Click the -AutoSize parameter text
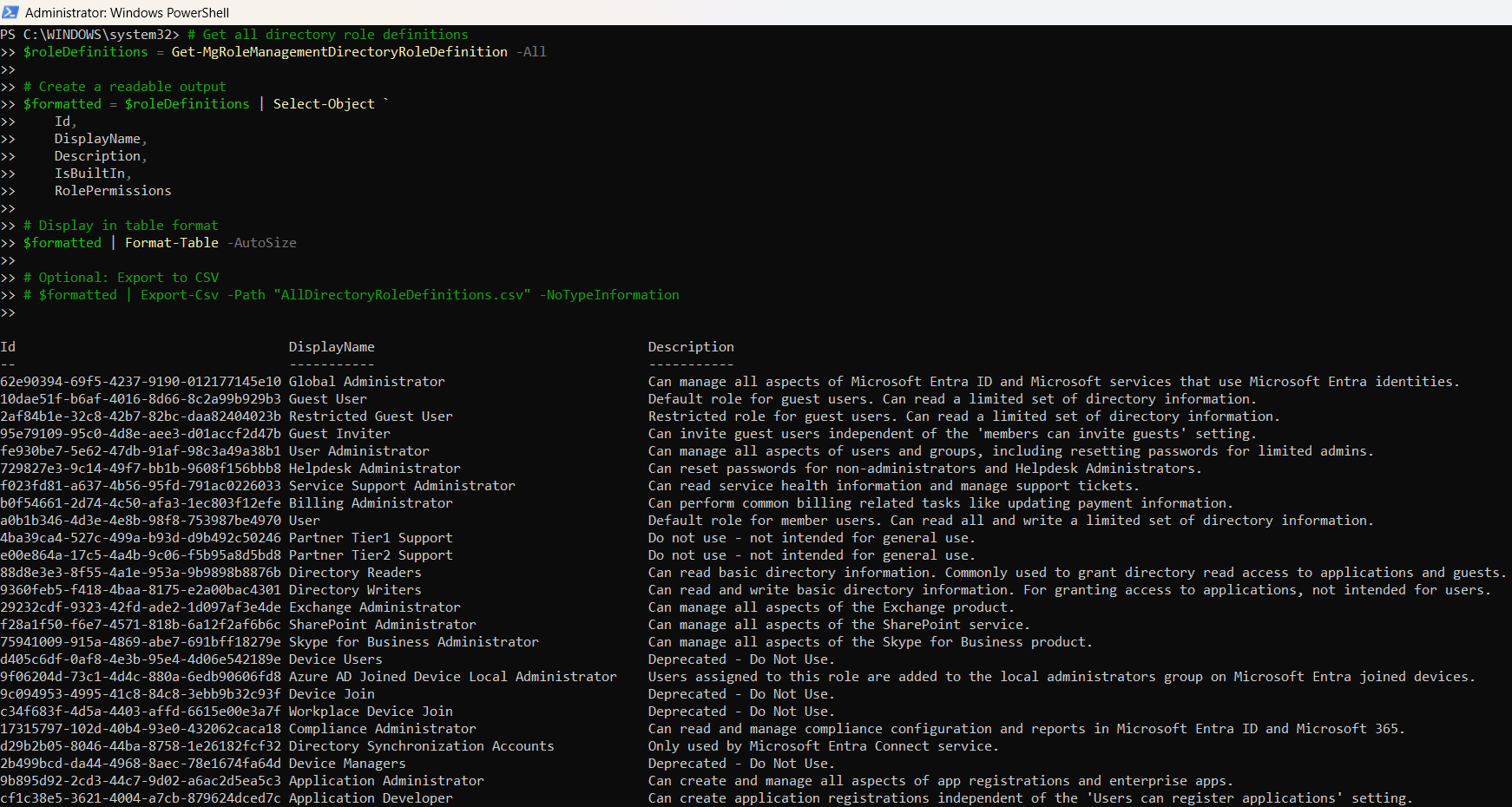The width and height of the screenshot is (1512, 807). (261, 243)
